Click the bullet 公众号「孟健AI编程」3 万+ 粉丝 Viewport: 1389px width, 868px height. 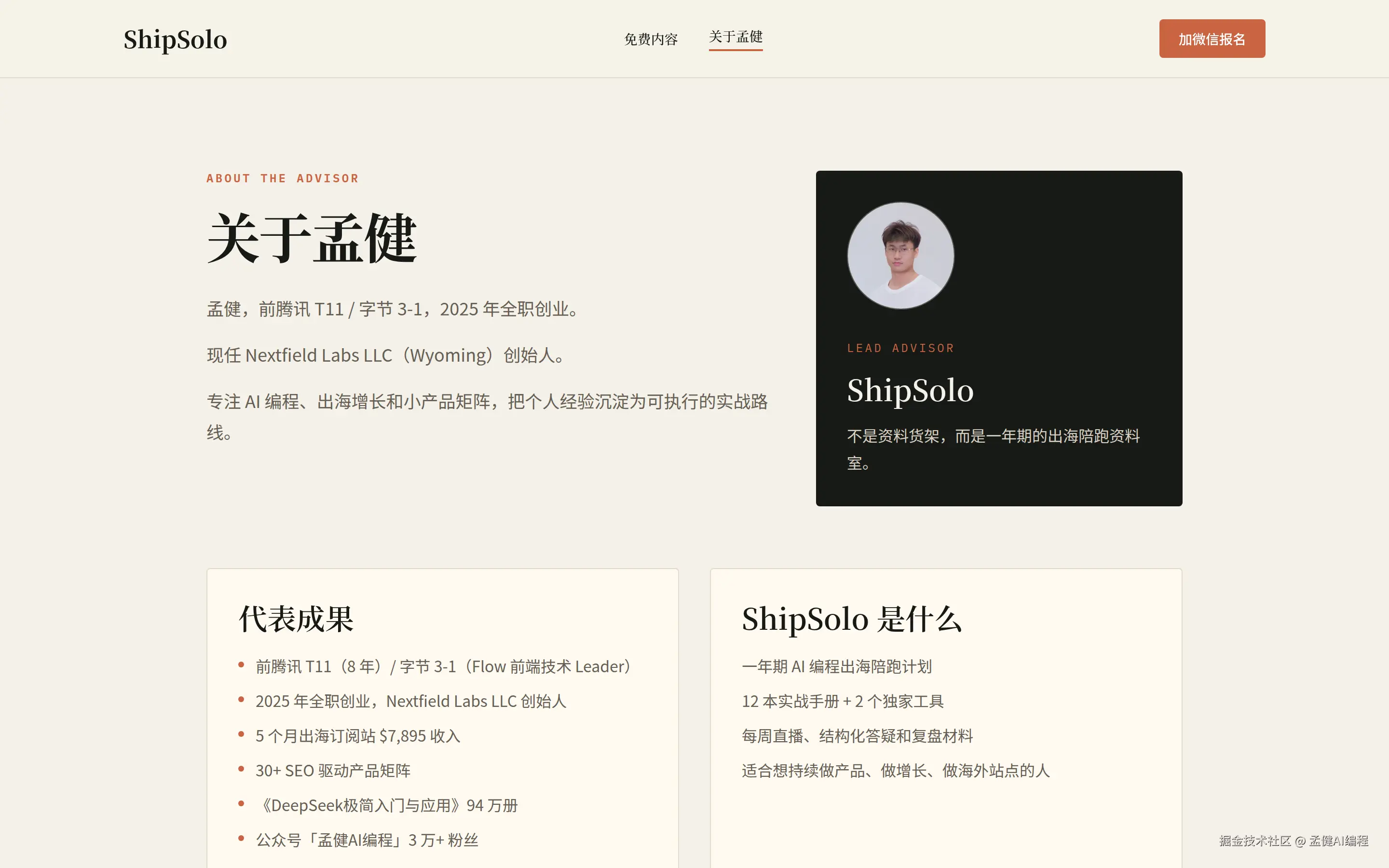(x=367, y=840)
